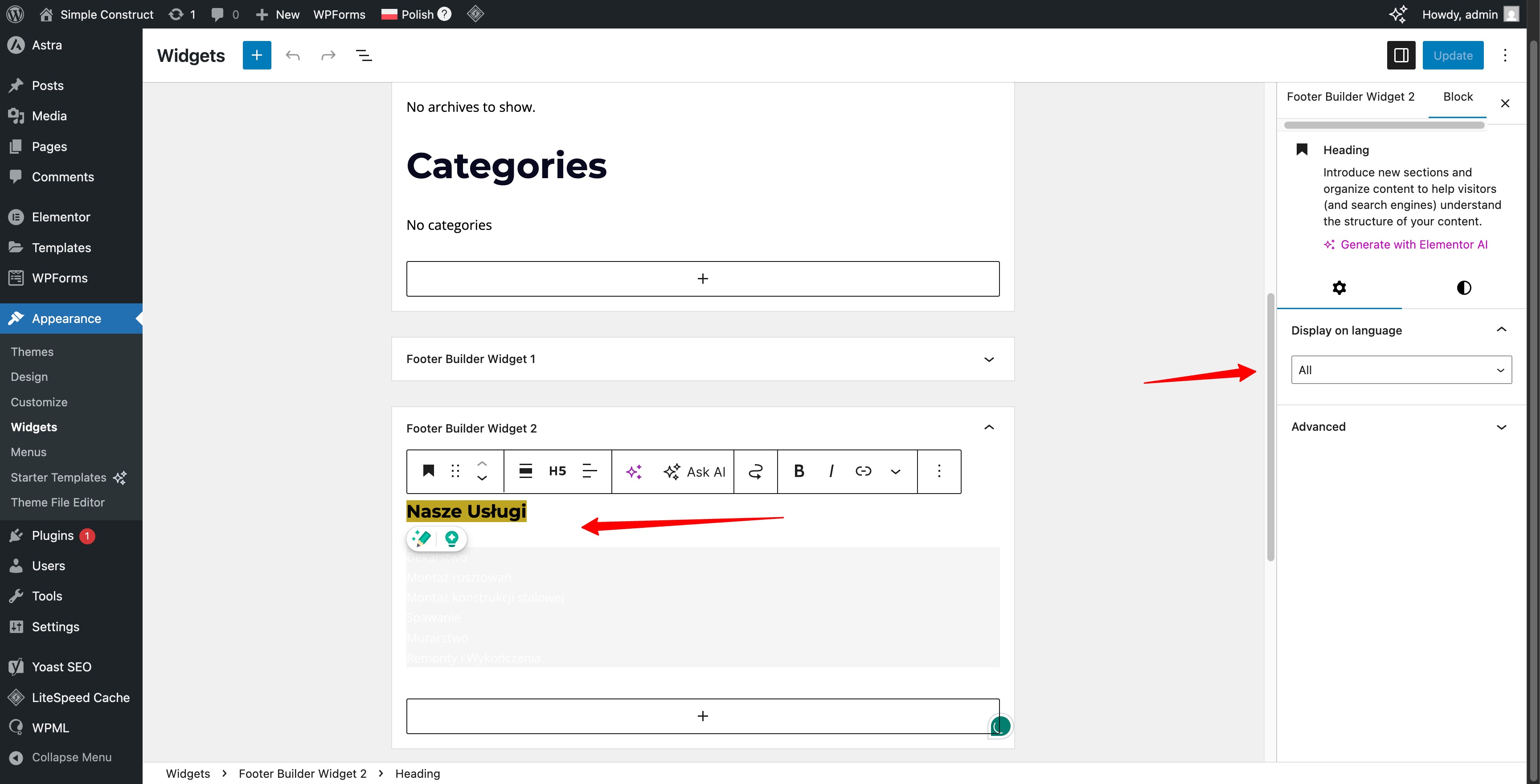Open the Customize submenu item
This screenshot has height=784, width=1540.
tap(39, 402)
